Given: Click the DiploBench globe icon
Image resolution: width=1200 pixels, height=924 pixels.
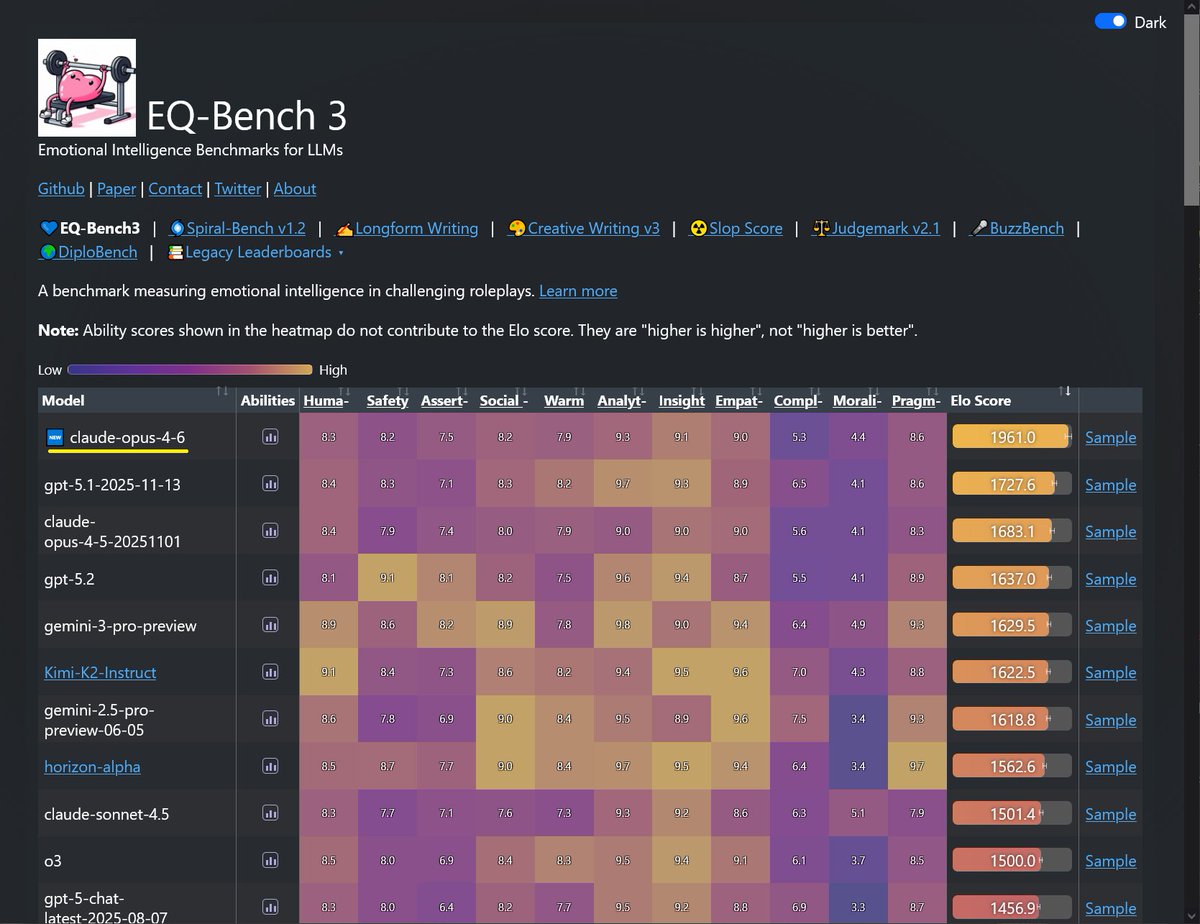Looking at the screenshot, I should (46, 252).
